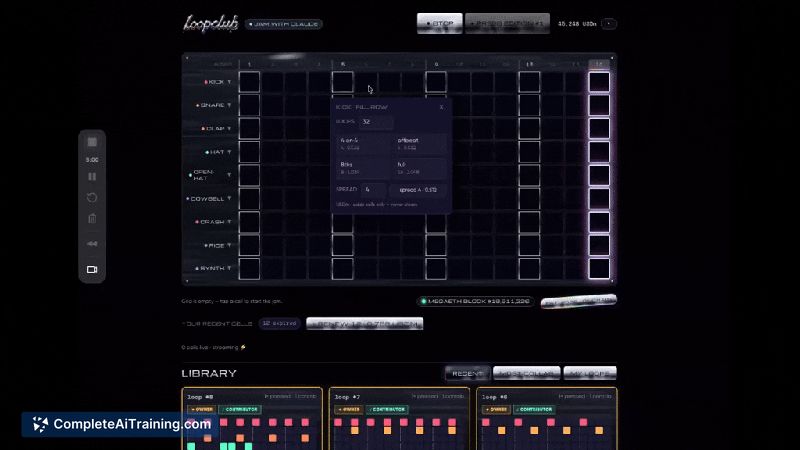Open the RIDE row fill dropdown arrow
The height and width of the screenshot is (450, 800).
[229, 245]
